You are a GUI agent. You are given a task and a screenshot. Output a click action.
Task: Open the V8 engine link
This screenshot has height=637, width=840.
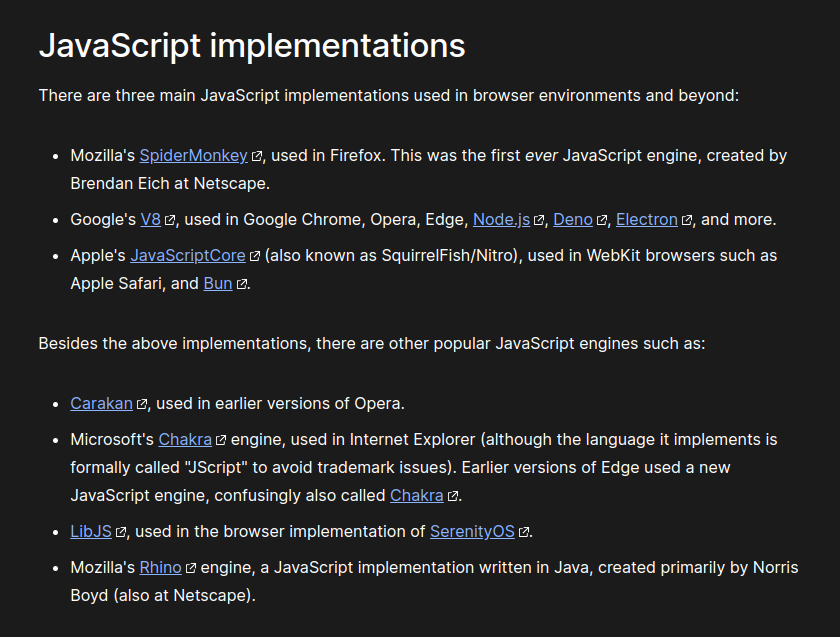point(151,220)
